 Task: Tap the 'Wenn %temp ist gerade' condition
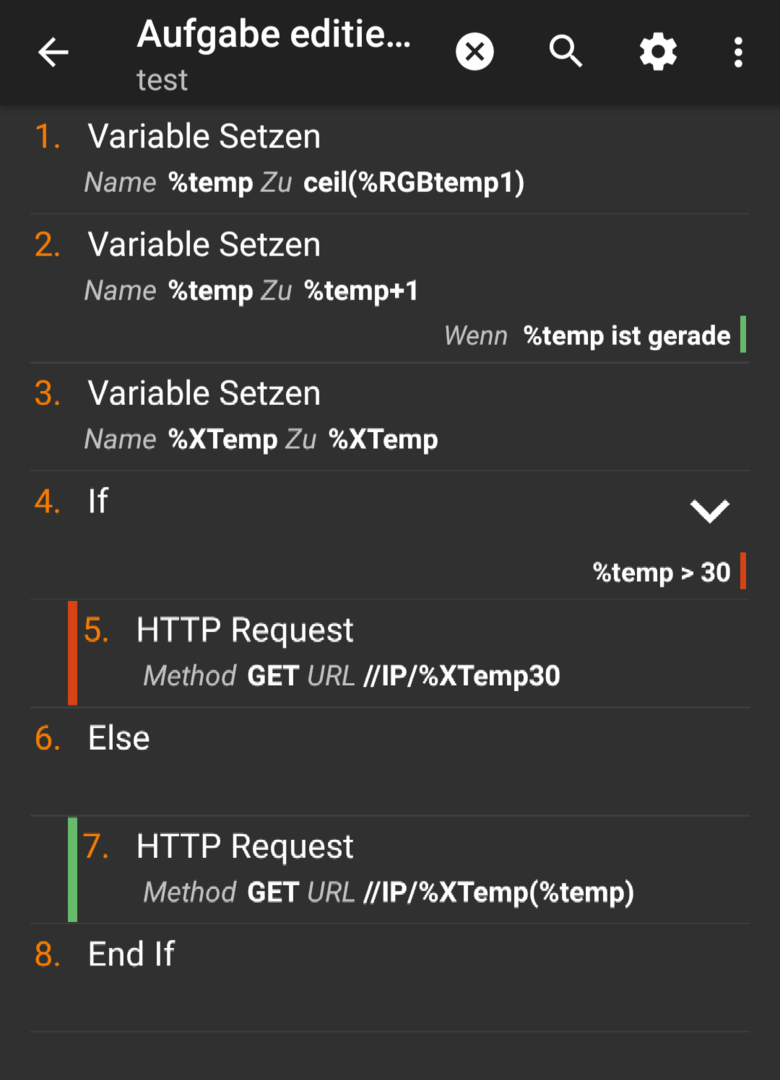(x=587, y=336)
